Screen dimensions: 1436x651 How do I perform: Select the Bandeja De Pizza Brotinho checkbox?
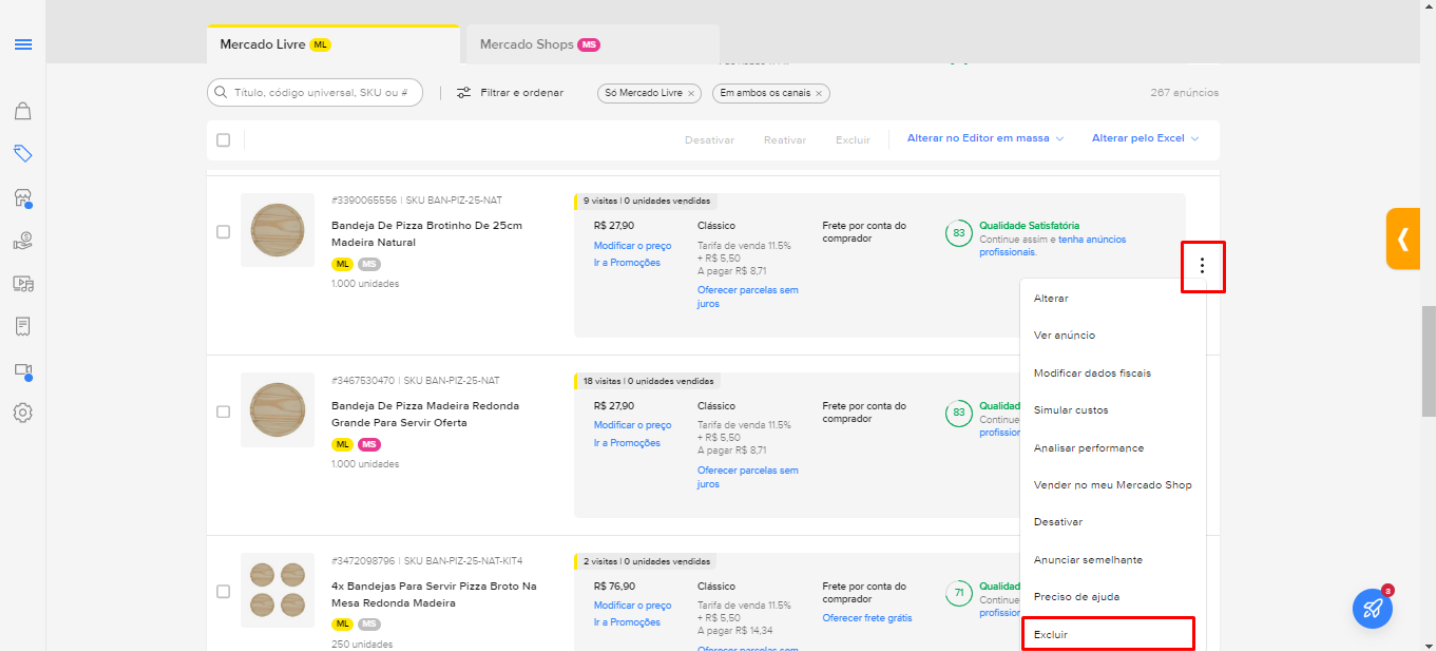[x=223, y=232]
